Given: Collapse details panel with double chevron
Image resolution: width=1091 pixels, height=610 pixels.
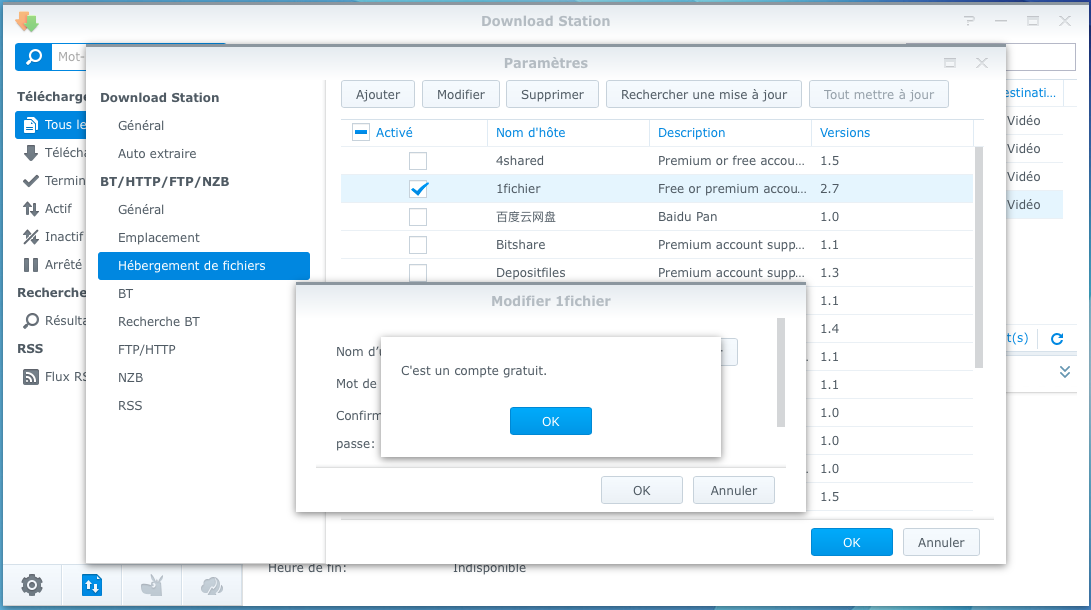Looking at the screenshot, I should point(1065,372).
